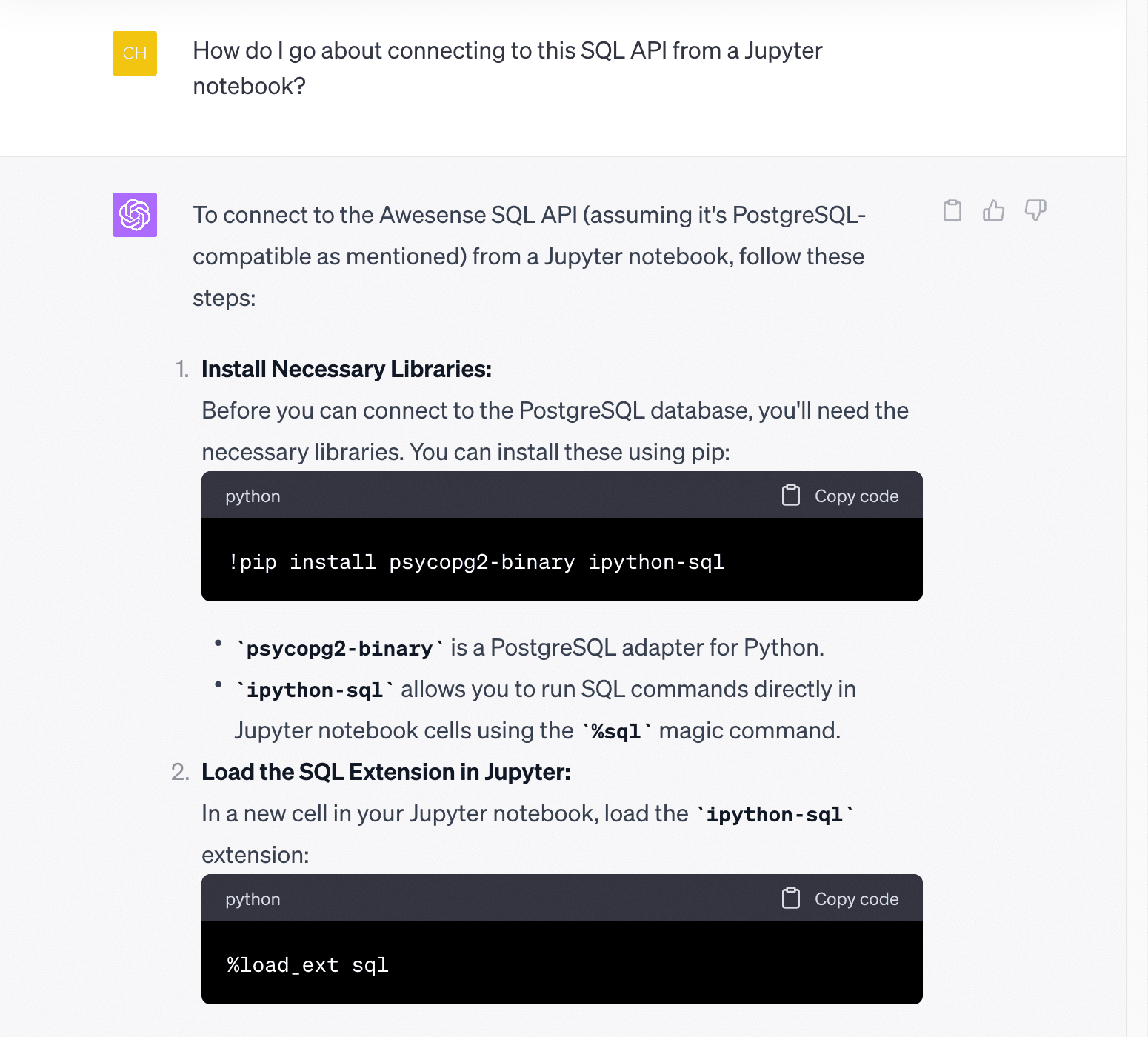Click the copy icon on the load_ext snippet
Image resolution: width=1148 pixels, height=1037 pixels.
click(x=791, y=898)
